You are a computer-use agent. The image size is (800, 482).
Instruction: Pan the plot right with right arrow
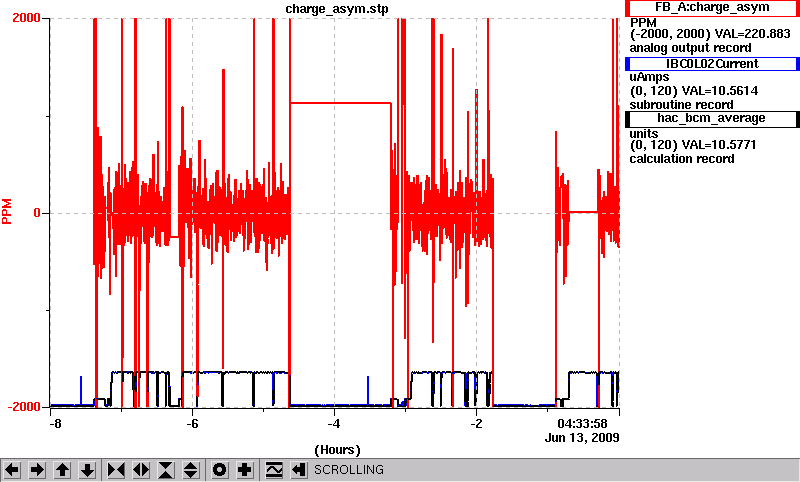pos(37,470)
